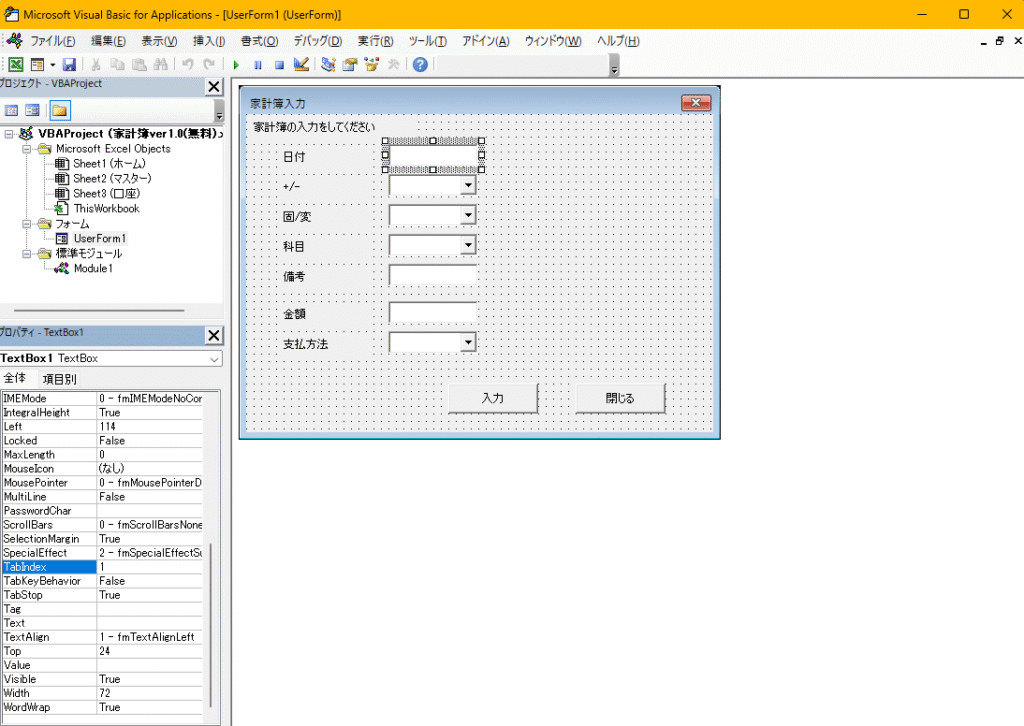Click the 閉じる button on the form
This screenshot has height=726, width=1024.
pyautogui.click(x=620, y=398)
